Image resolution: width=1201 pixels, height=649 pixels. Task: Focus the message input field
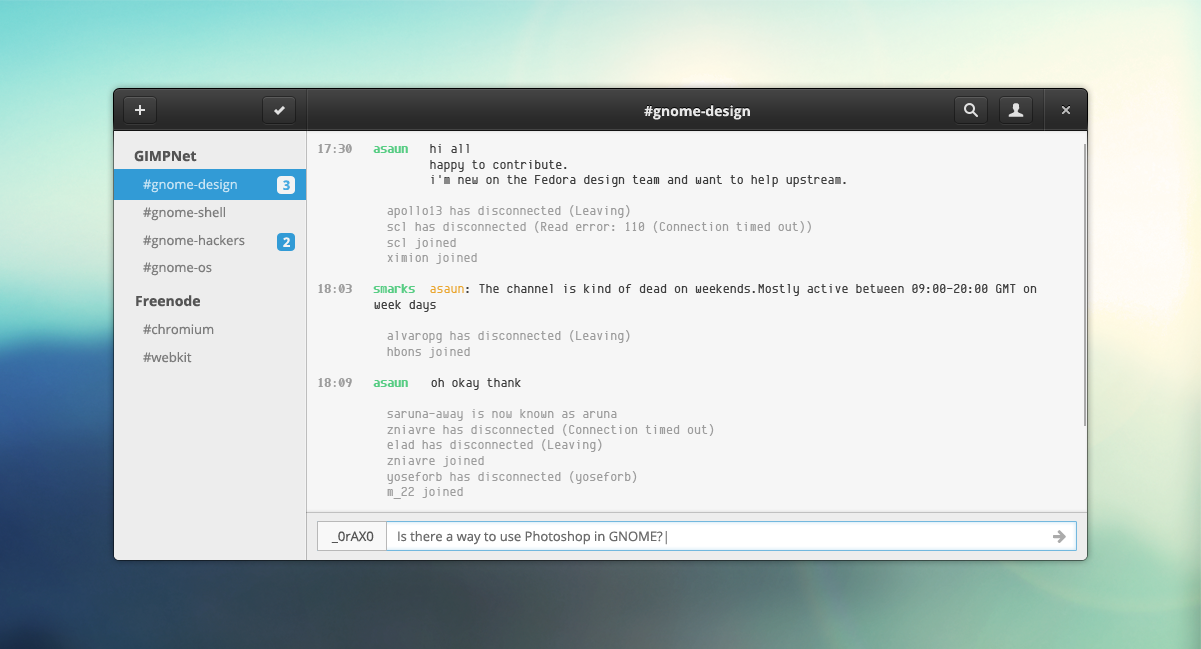731,537
